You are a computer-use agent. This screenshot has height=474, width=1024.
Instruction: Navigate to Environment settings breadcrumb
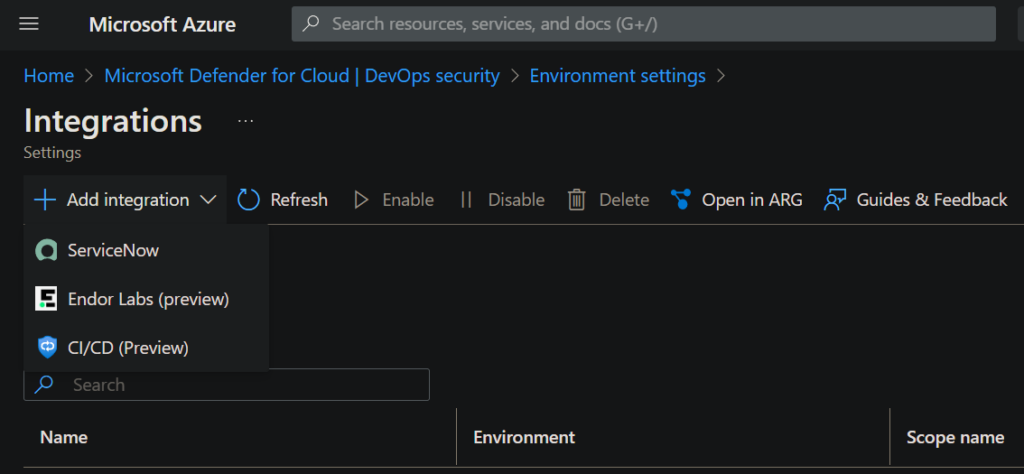click(617, 76)
